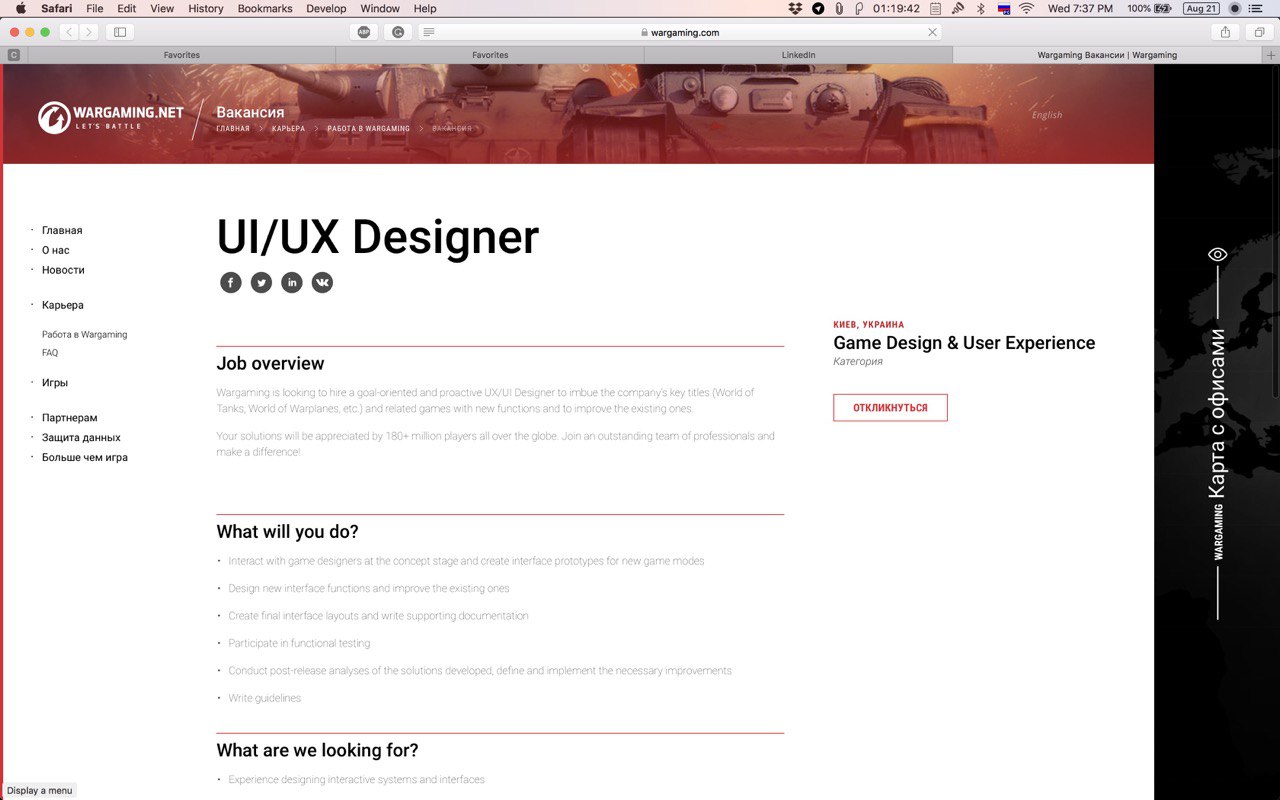The width and height of the screenshot is (1280, 800).
Task: Open the Игры sidebar item
Action: 55,383
